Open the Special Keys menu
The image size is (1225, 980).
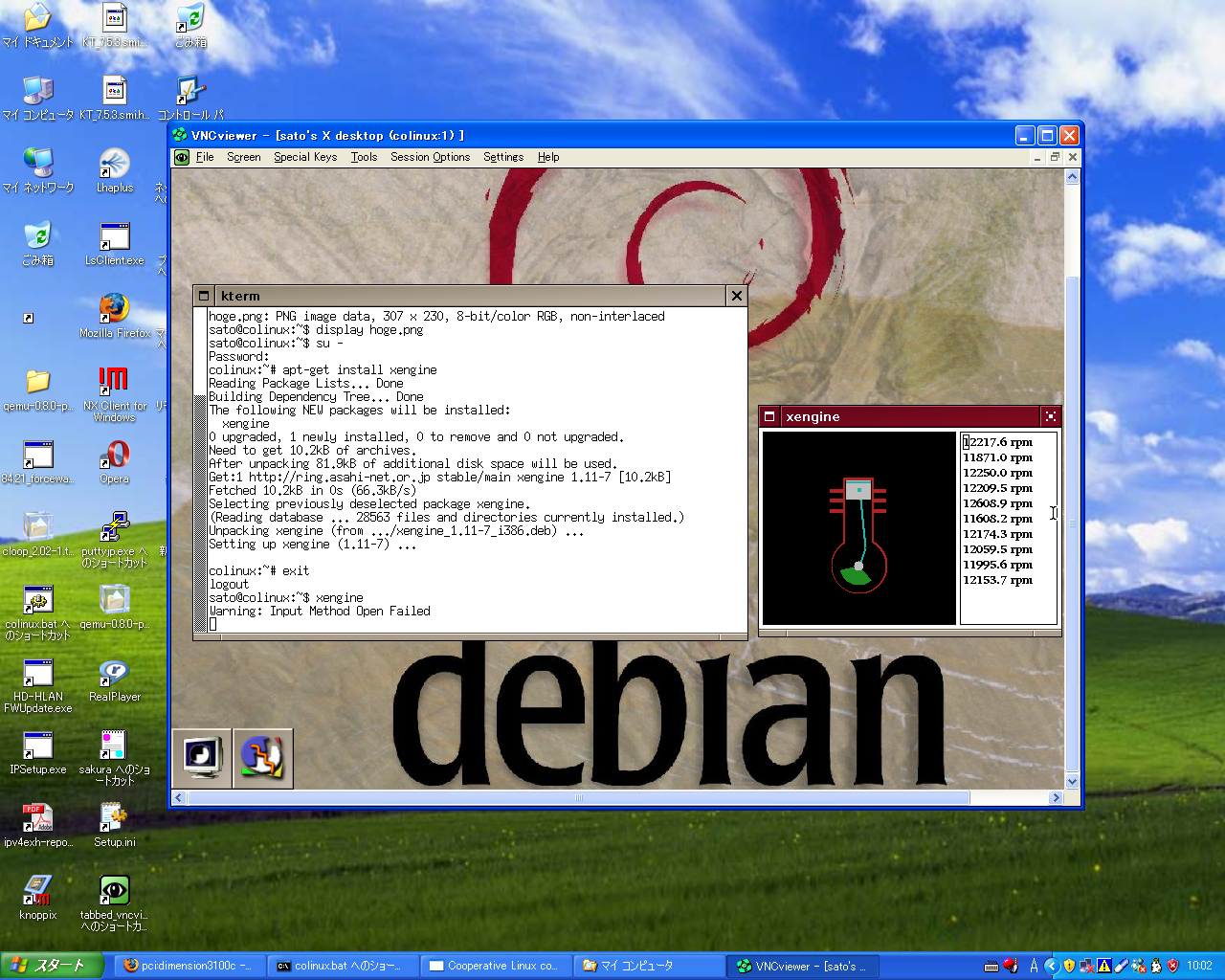[305, 157]
